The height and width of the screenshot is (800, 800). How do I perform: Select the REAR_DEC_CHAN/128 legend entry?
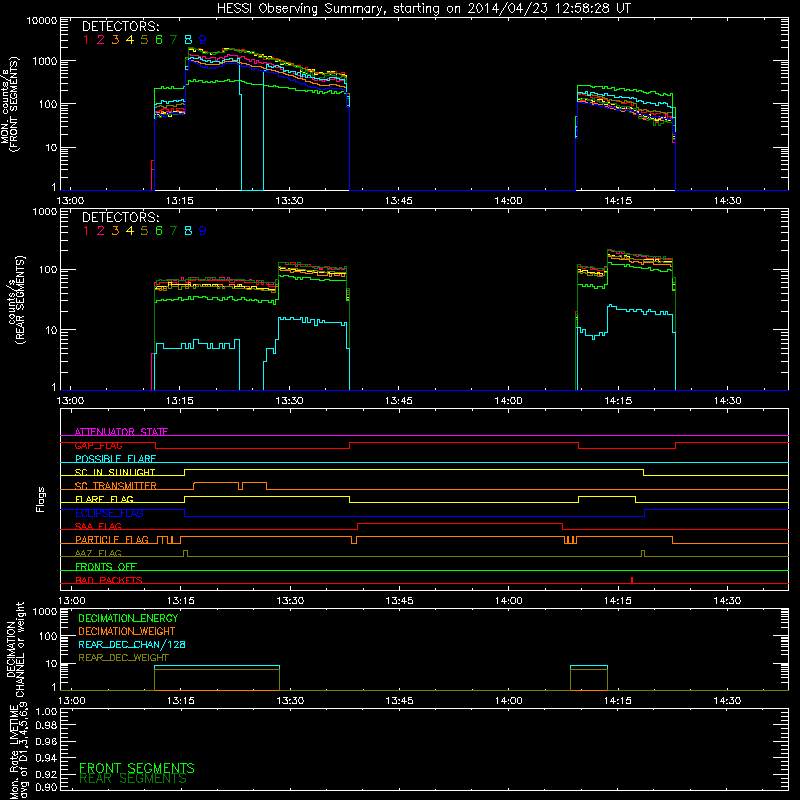pyautogui.click(x=132, y=645)
